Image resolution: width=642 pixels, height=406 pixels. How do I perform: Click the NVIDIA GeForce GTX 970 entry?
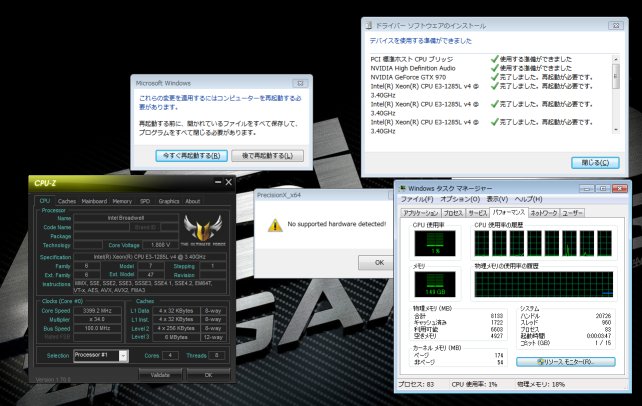pyautogui.click(x=408, y=77)
